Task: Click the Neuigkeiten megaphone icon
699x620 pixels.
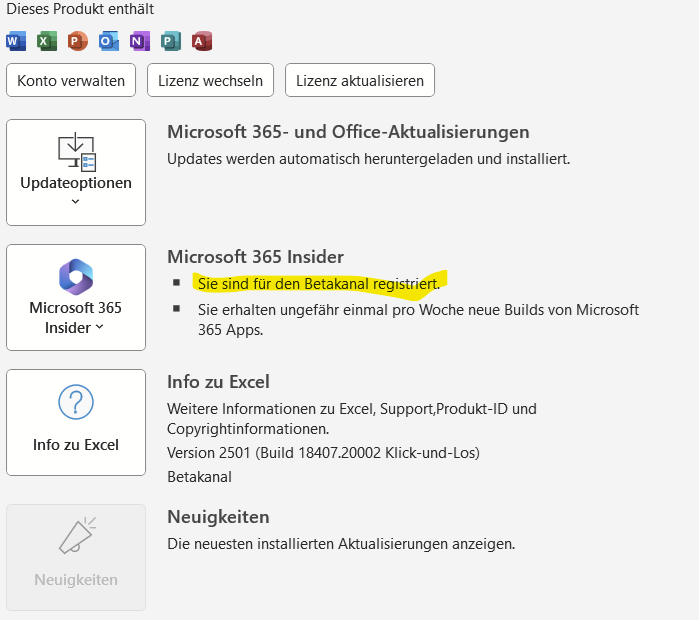Action: point(77,536)
